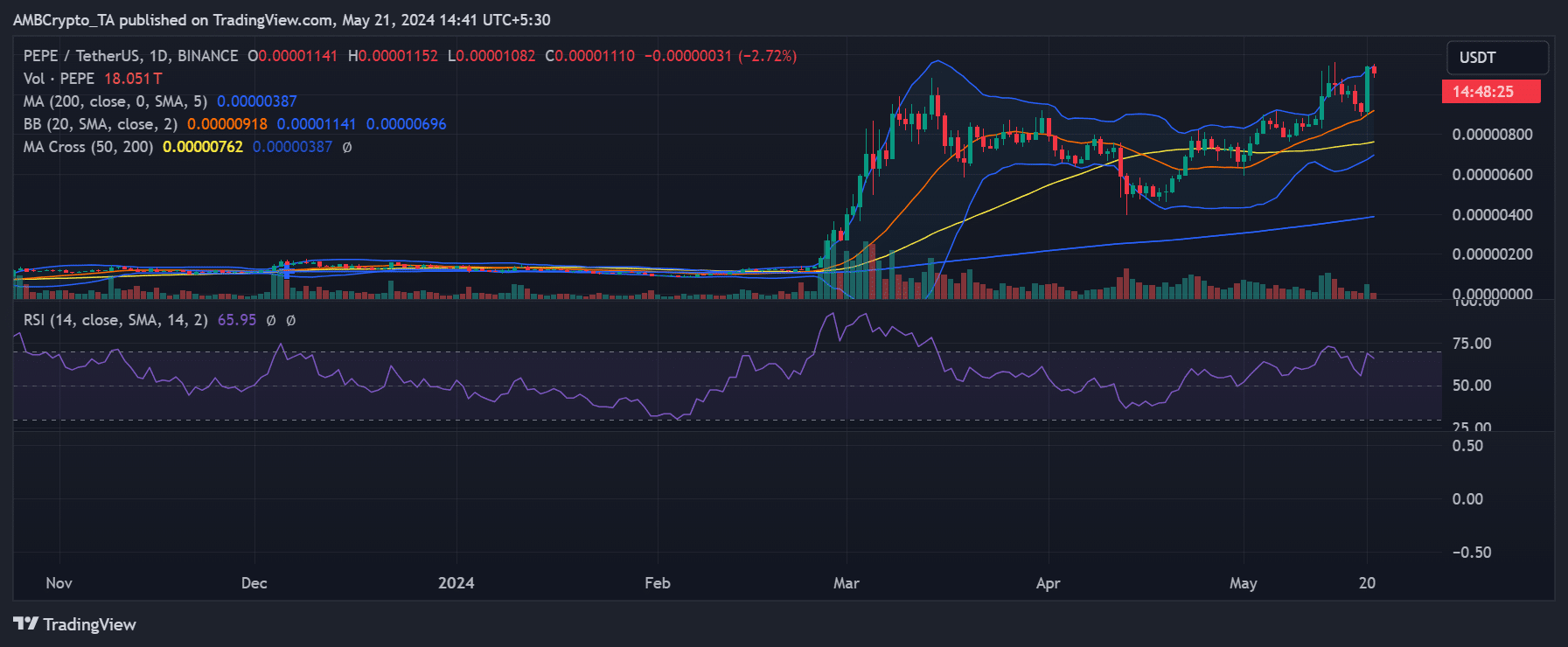Open the USDT currency selector
The width and height of the screenshot is (1568, 647).
click(1497, 58)
